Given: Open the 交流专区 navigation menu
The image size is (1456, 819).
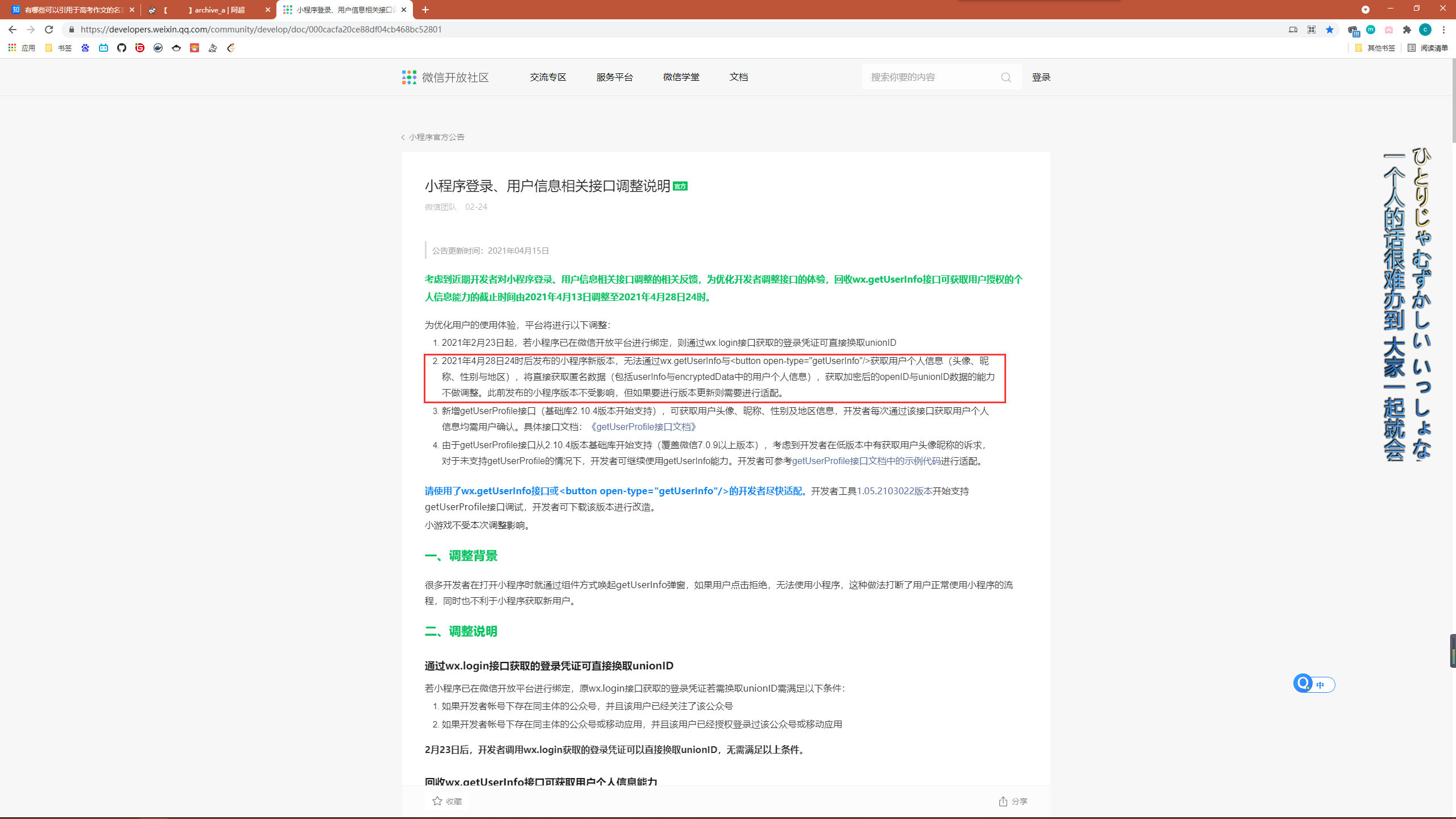Looking at the screenshot, I should [x=548, y=77].
